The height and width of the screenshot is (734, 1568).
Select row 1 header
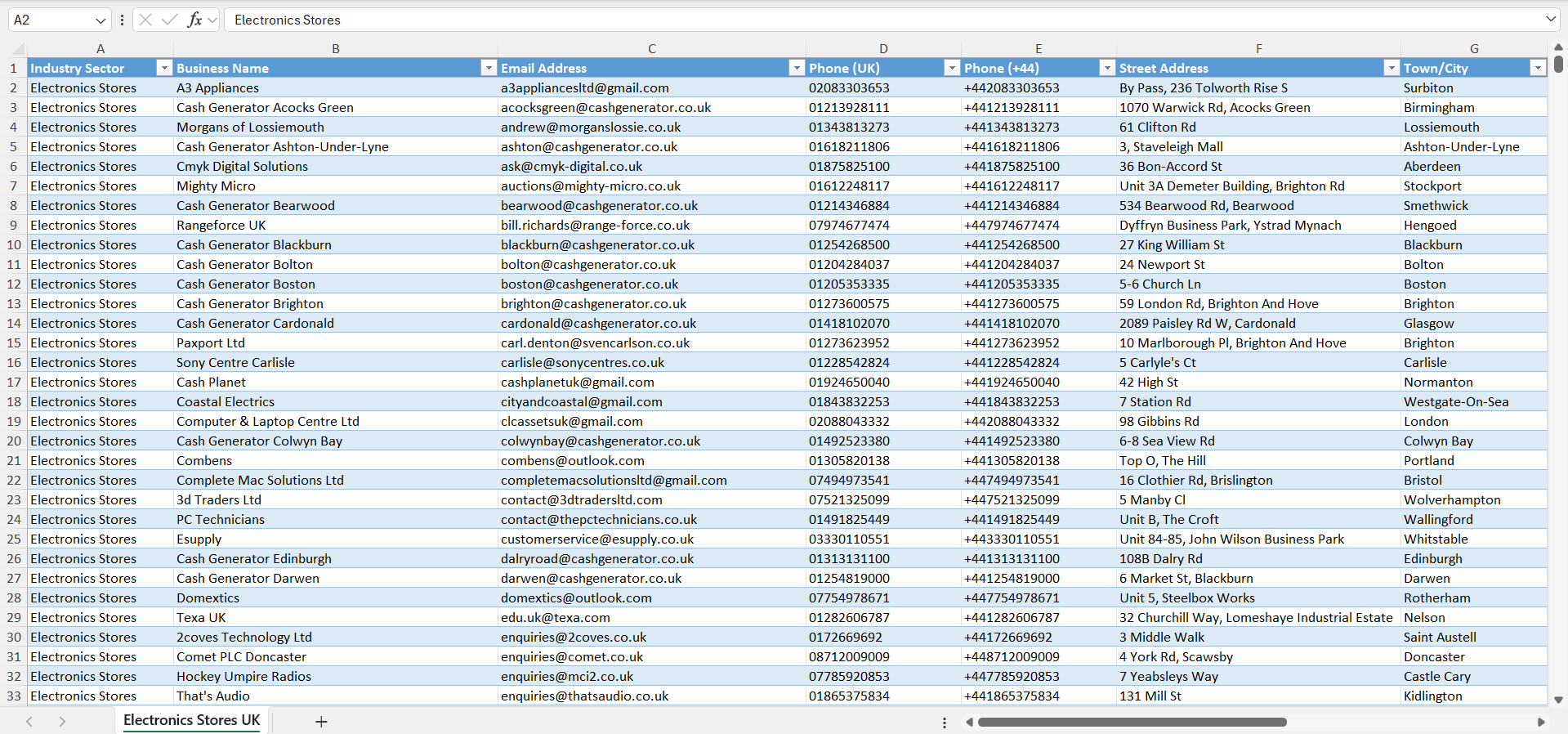(13, 68)
